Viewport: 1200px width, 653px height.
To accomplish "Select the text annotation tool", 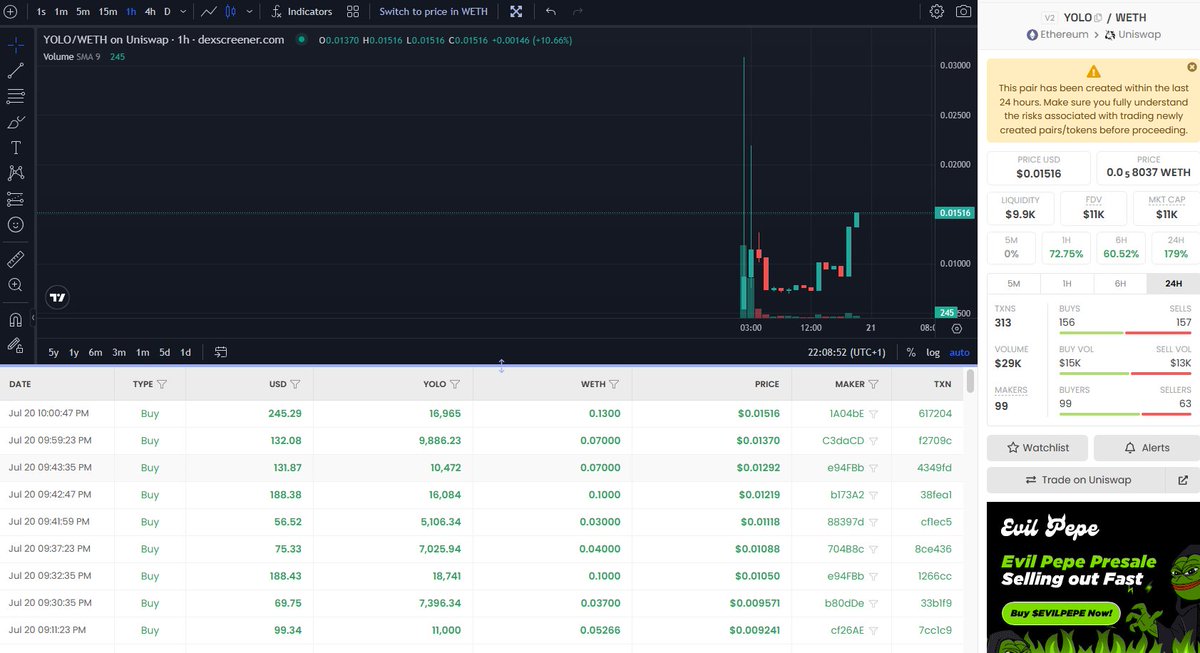I will click(16, 148).
